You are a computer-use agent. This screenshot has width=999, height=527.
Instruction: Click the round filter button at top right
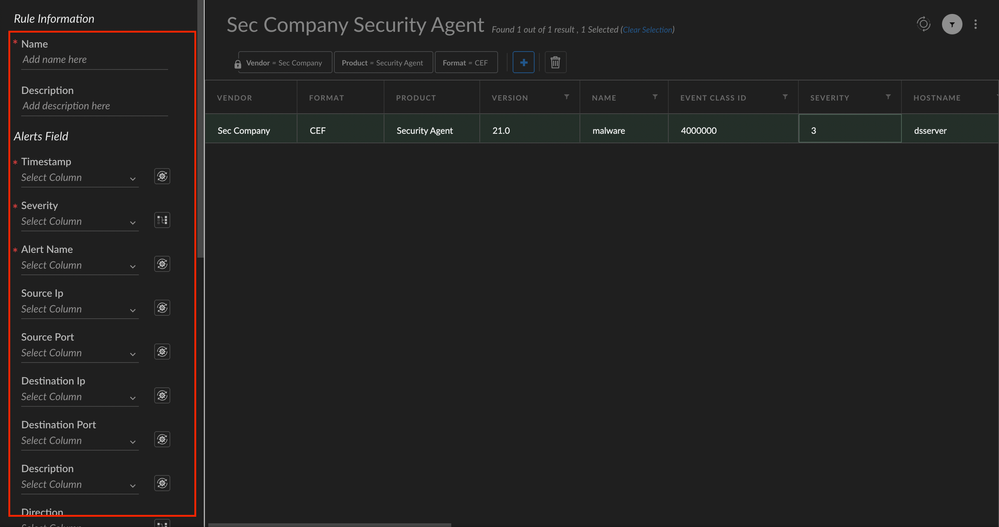(x=952, y=25)
